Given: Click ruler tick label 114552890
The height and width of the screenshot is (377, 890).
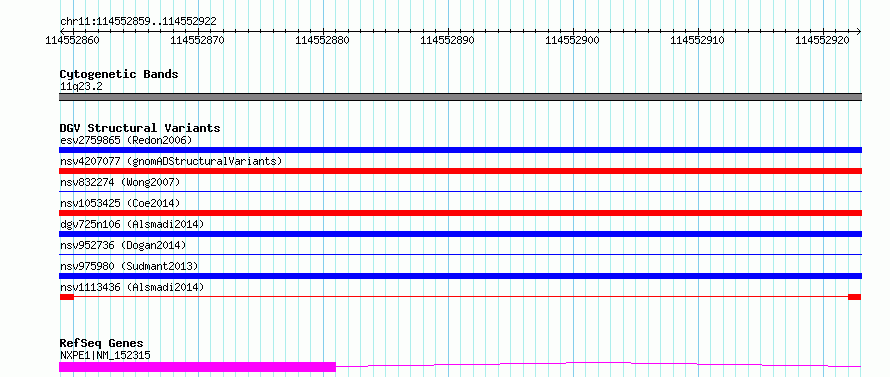Looking at the screenshot, I should click(448, 40).
